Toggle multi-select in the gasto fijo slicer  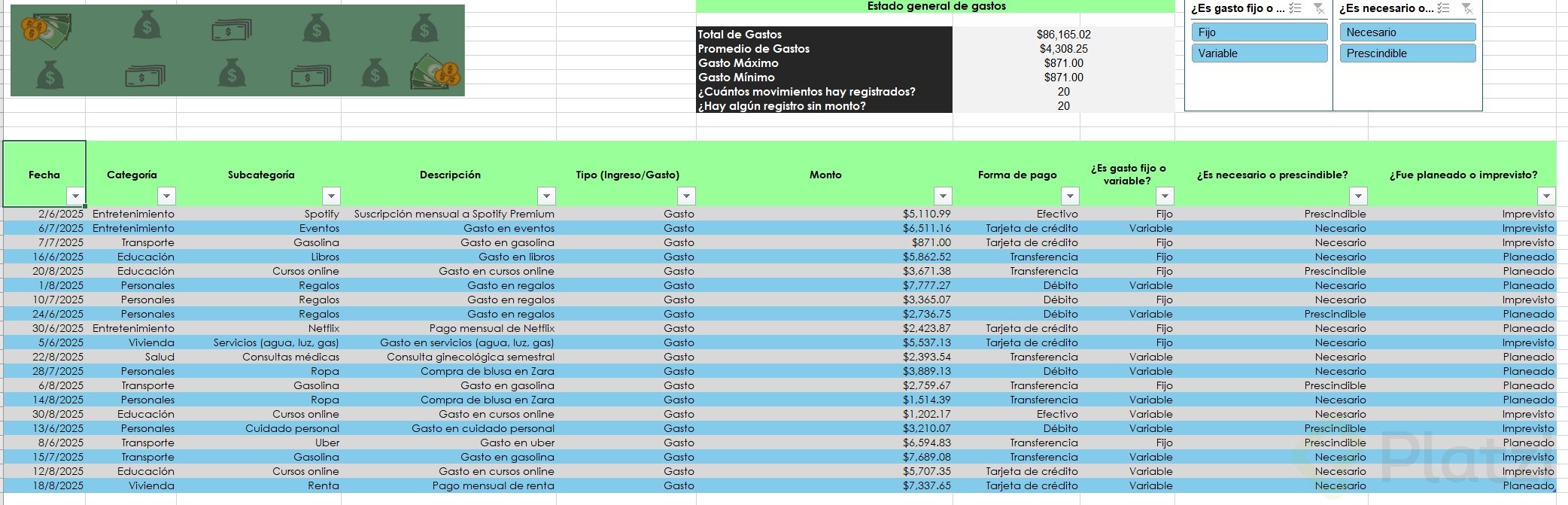[x=1295, y=8]
